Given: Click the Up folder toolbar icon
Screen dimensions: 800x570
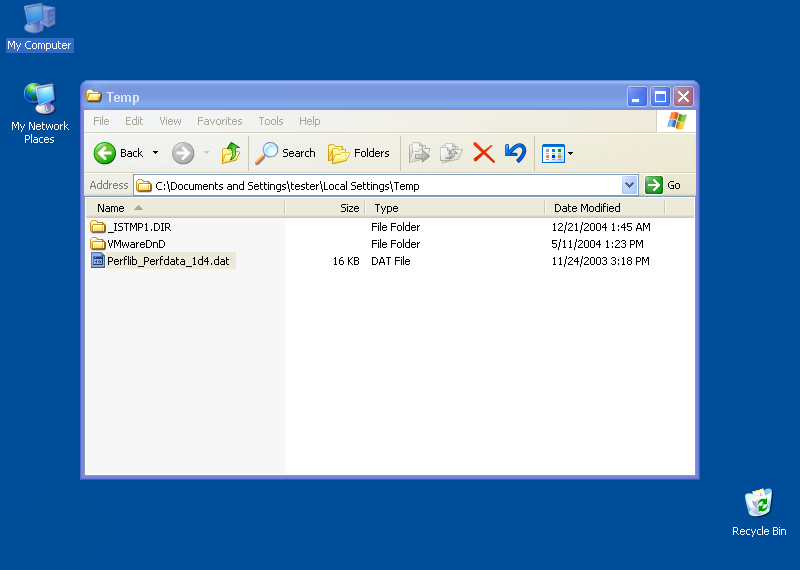Looking at the screenshot, I should (x=231, y=153).
